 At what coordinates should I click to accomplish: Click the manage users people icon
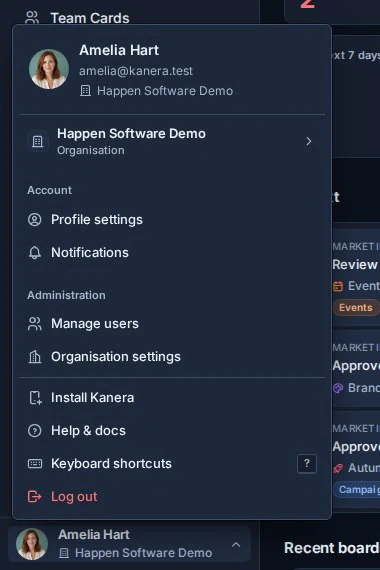pos(35,324)
